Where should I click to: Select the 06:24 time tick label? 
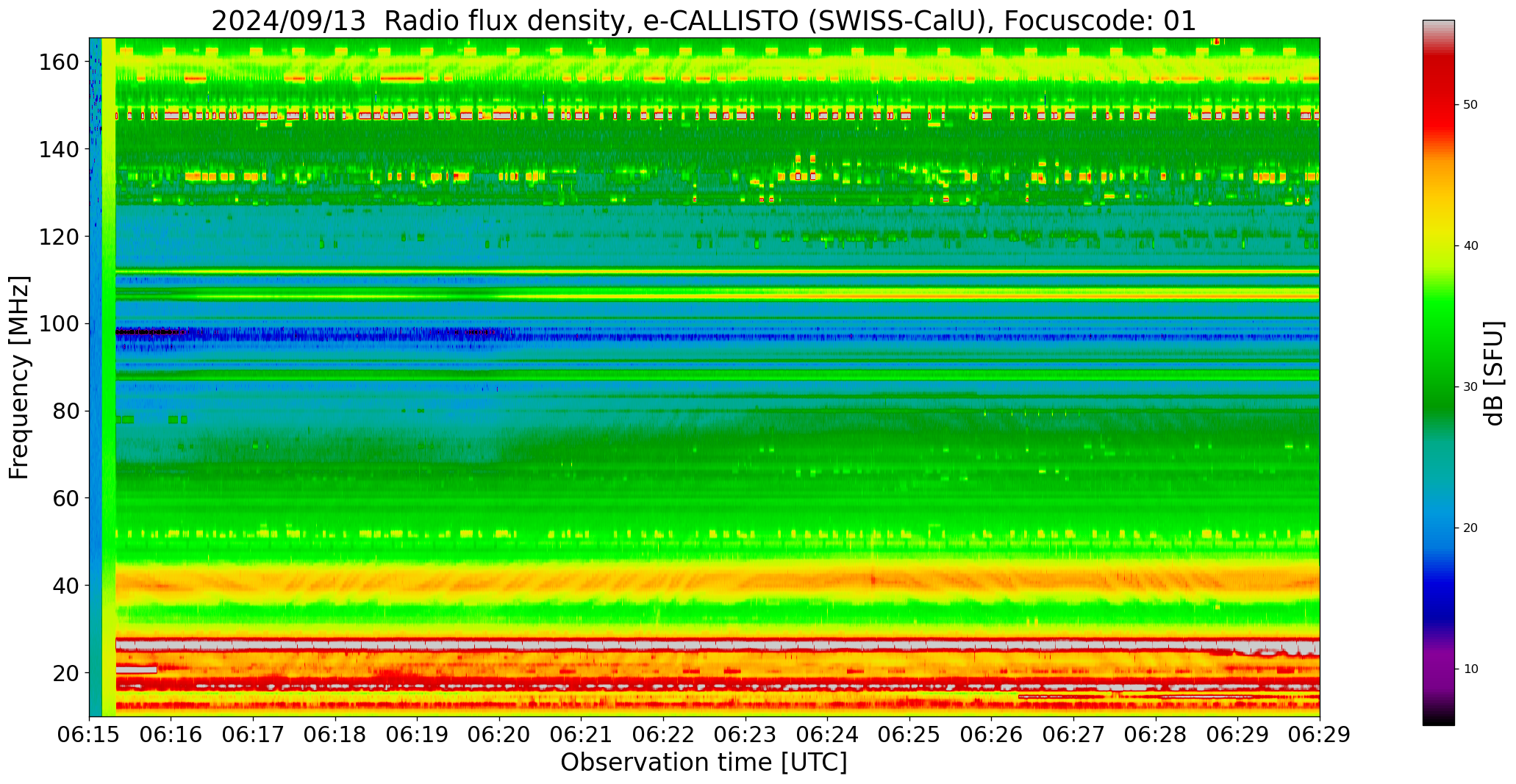pyautogui.click(x=827, y=736)
